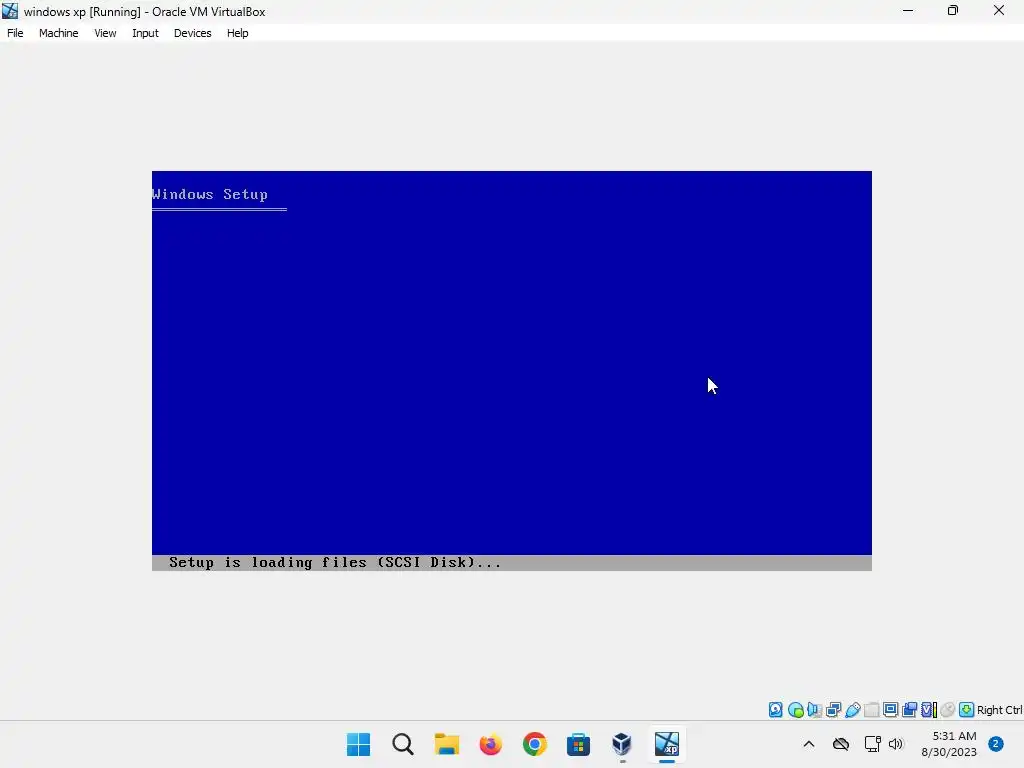Close the VirtualBox VM window

point(999,10)
